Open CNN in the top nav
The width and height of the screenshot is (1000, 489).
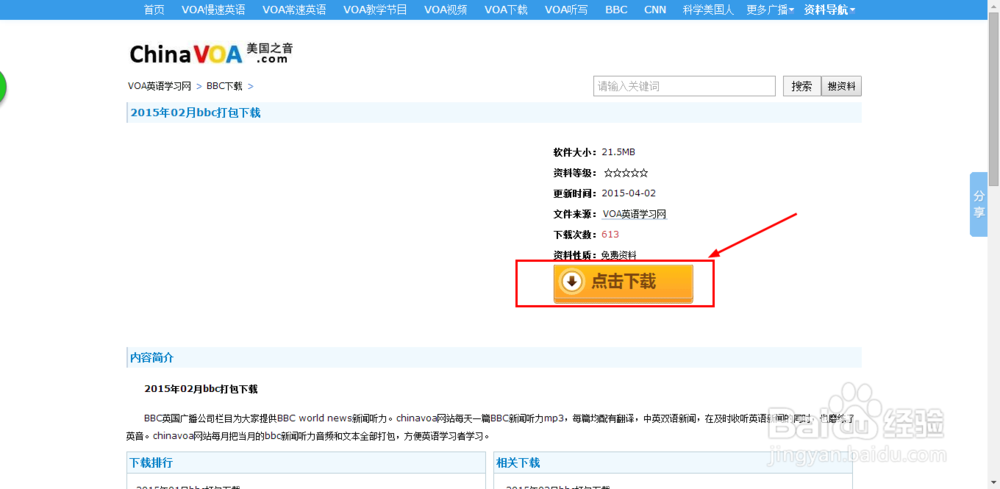tap(655, 10)
